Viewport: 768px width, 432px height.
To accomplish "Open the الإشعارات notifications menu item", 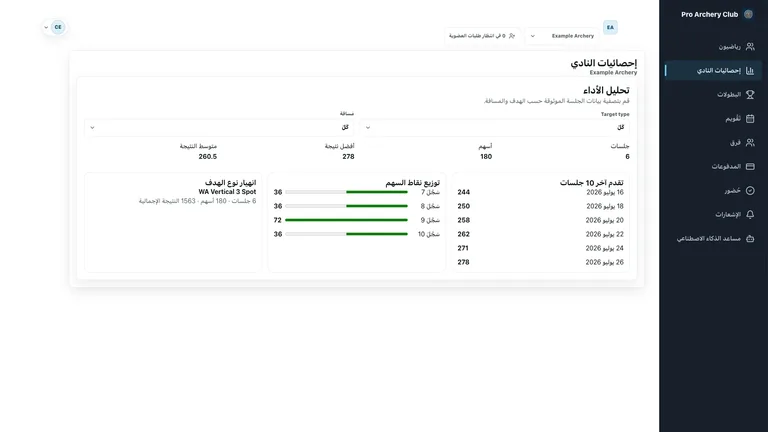I will point(713,215).
